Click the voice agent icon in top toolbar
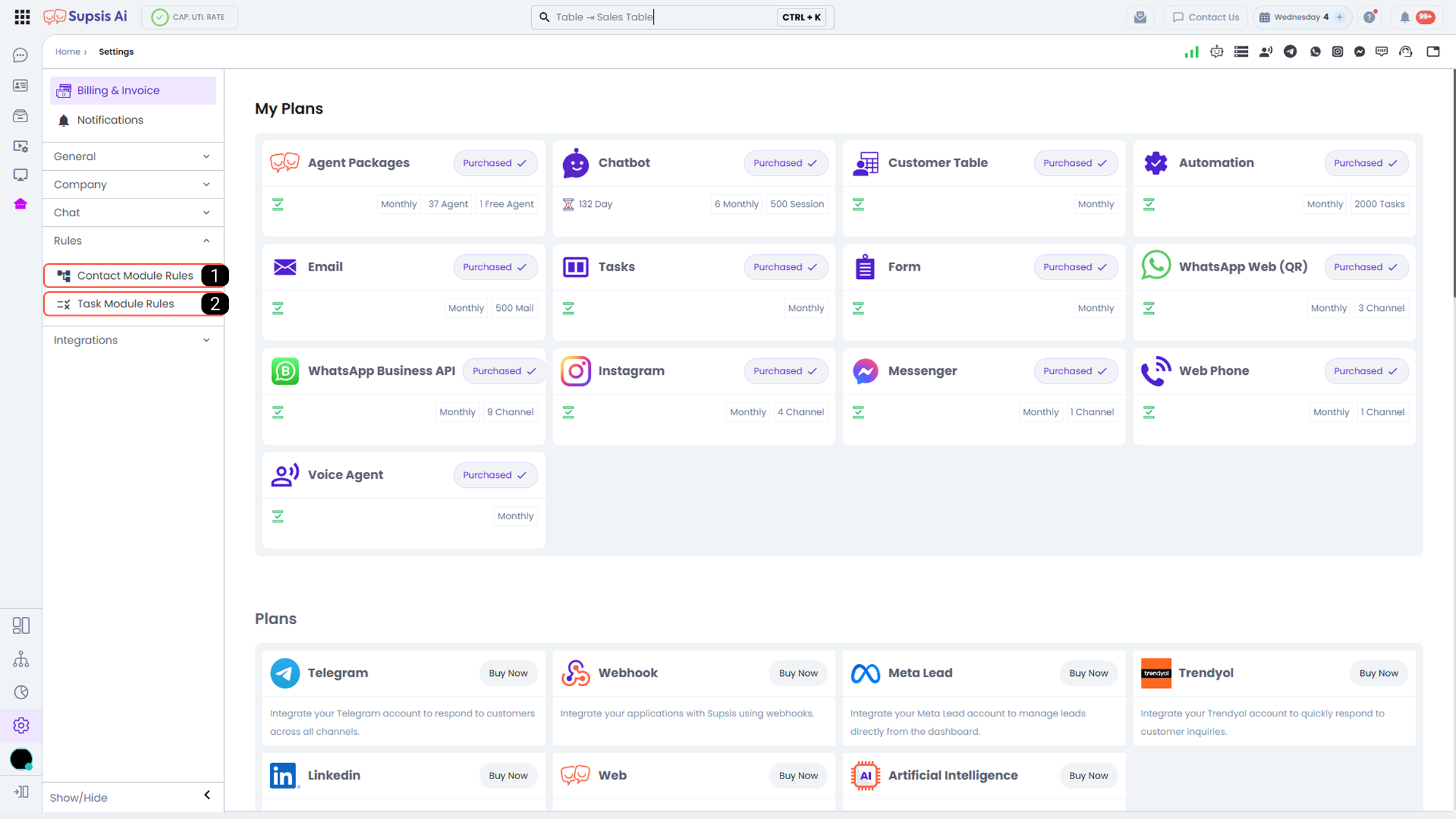Viewport: 1456px width, 819px height. 1266,52
